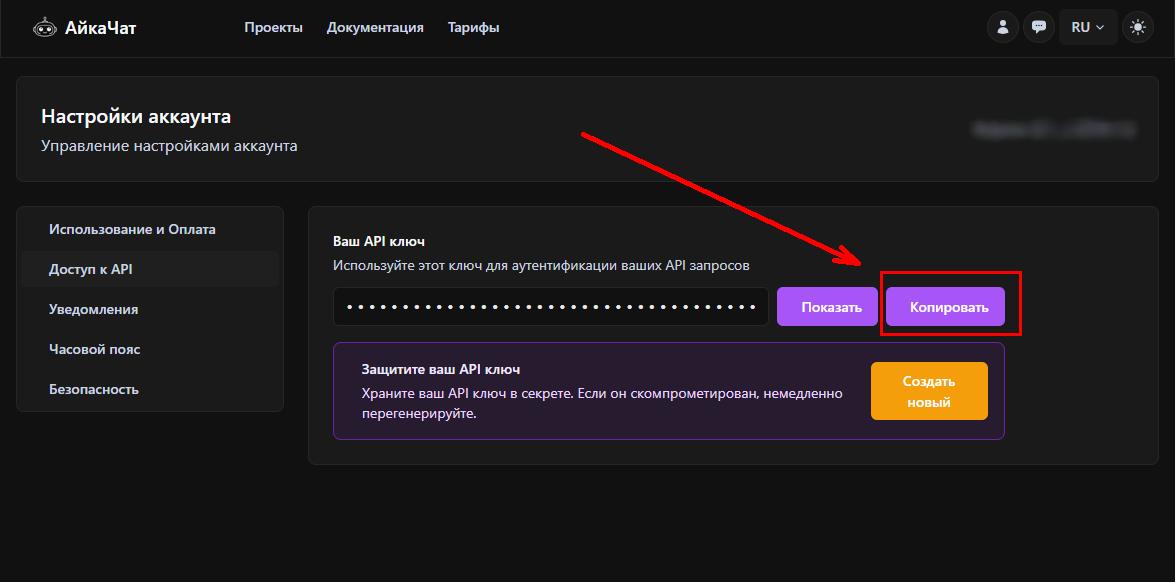The image size is (1176, 582).
Task: Expand the RU language dropdown
Action: [1087, 27]
